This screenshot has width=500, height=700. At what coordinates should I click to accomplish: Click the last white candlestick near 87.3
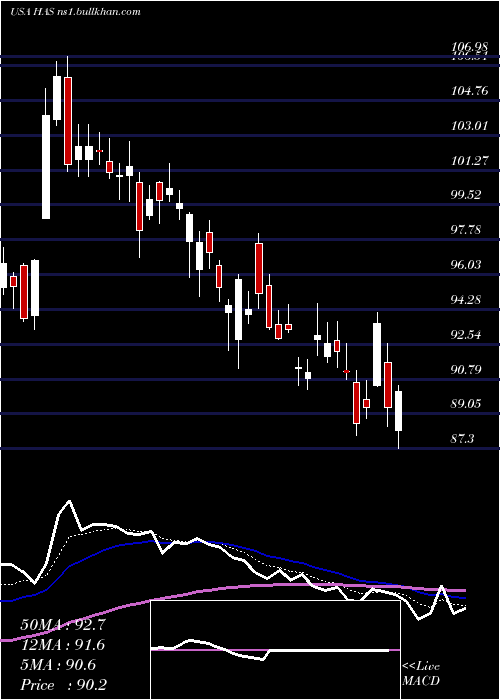[x=398, y=411]
